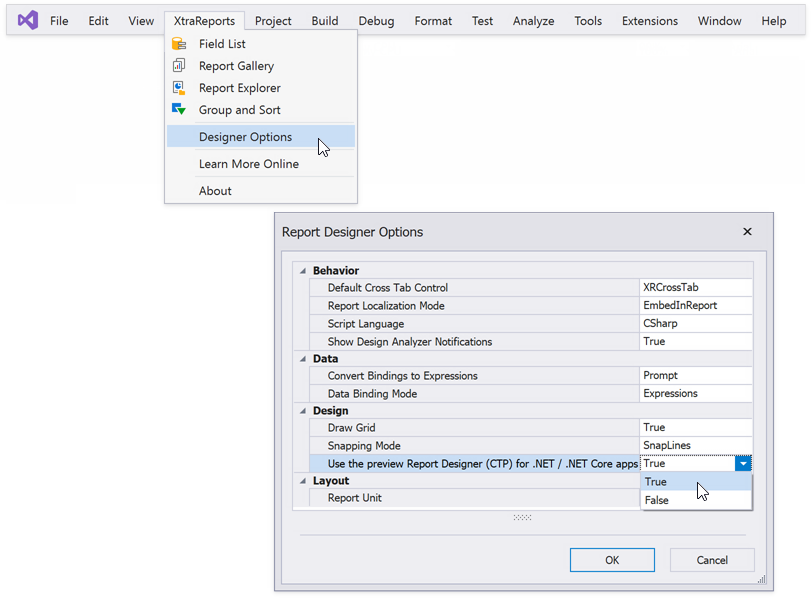Click the Report Gallery icon
The image size is (812, 599).
179,66
